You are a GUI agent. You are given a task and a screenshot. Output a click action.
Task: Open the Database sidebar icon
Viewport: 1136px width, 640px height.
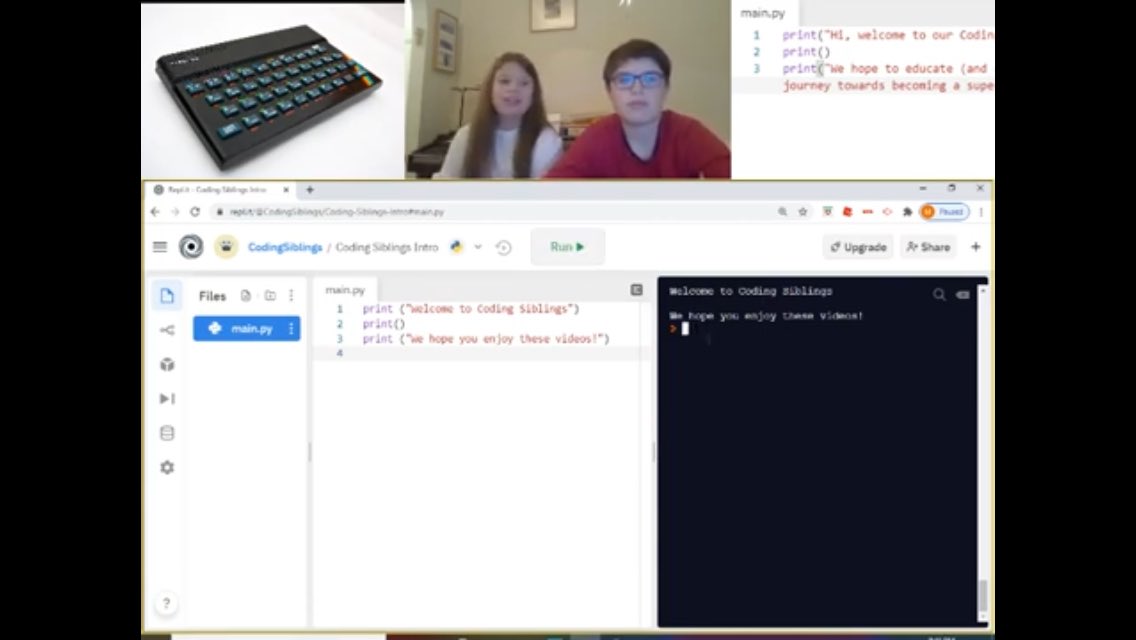point(167,433)
